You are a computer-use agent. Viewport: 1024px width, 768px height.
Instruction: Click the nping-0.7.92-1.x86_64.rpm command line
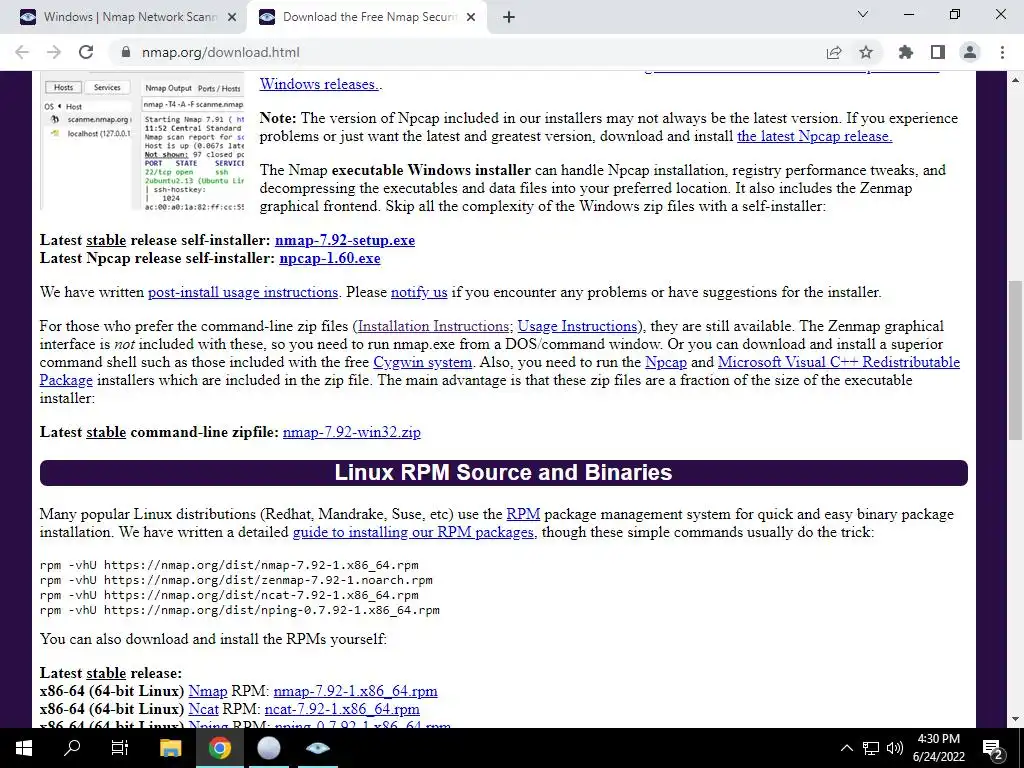[240, 610]
